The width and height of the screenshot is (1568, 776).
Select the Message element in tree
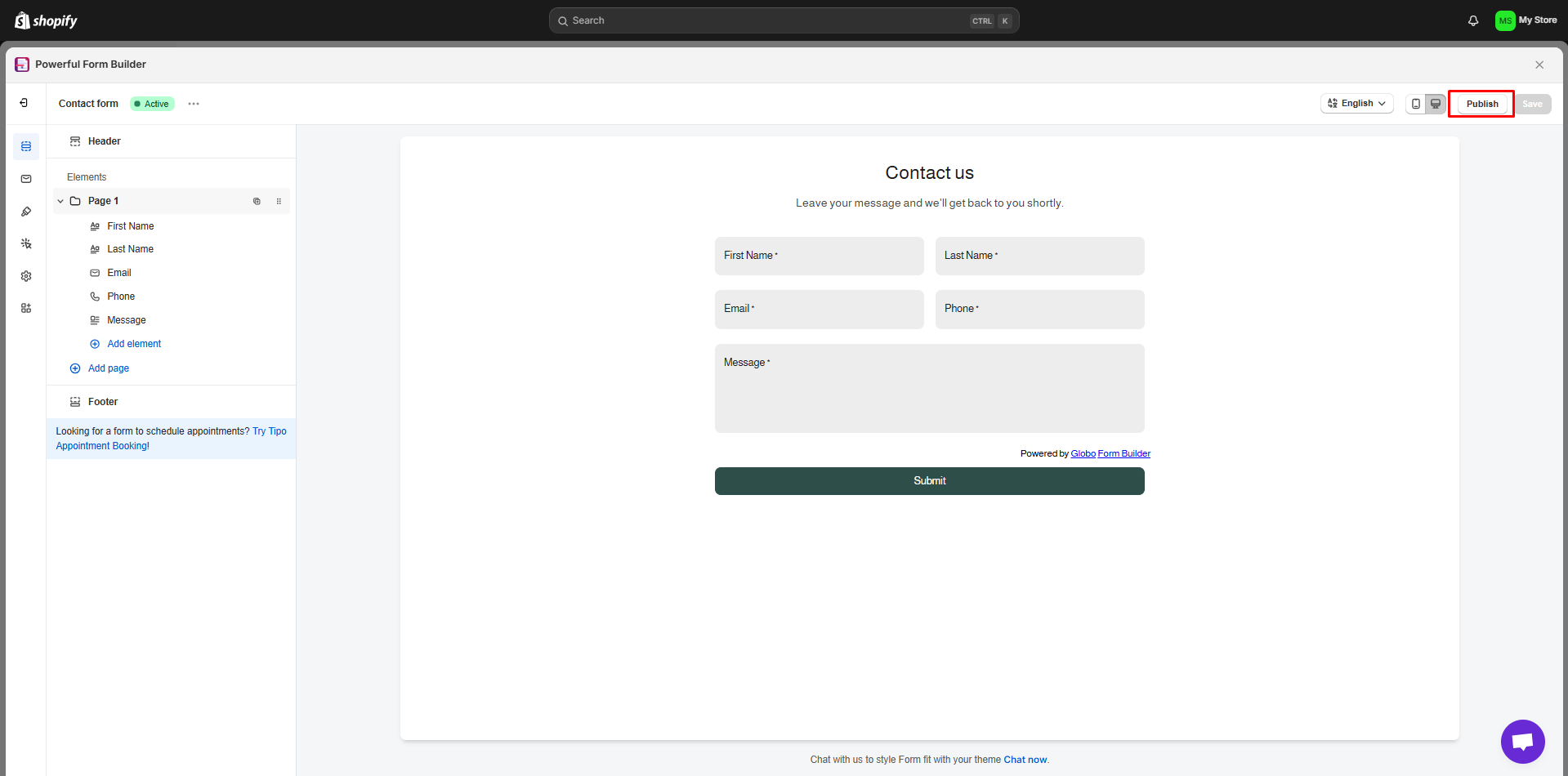pyautogui.click(x=127, y=320)
